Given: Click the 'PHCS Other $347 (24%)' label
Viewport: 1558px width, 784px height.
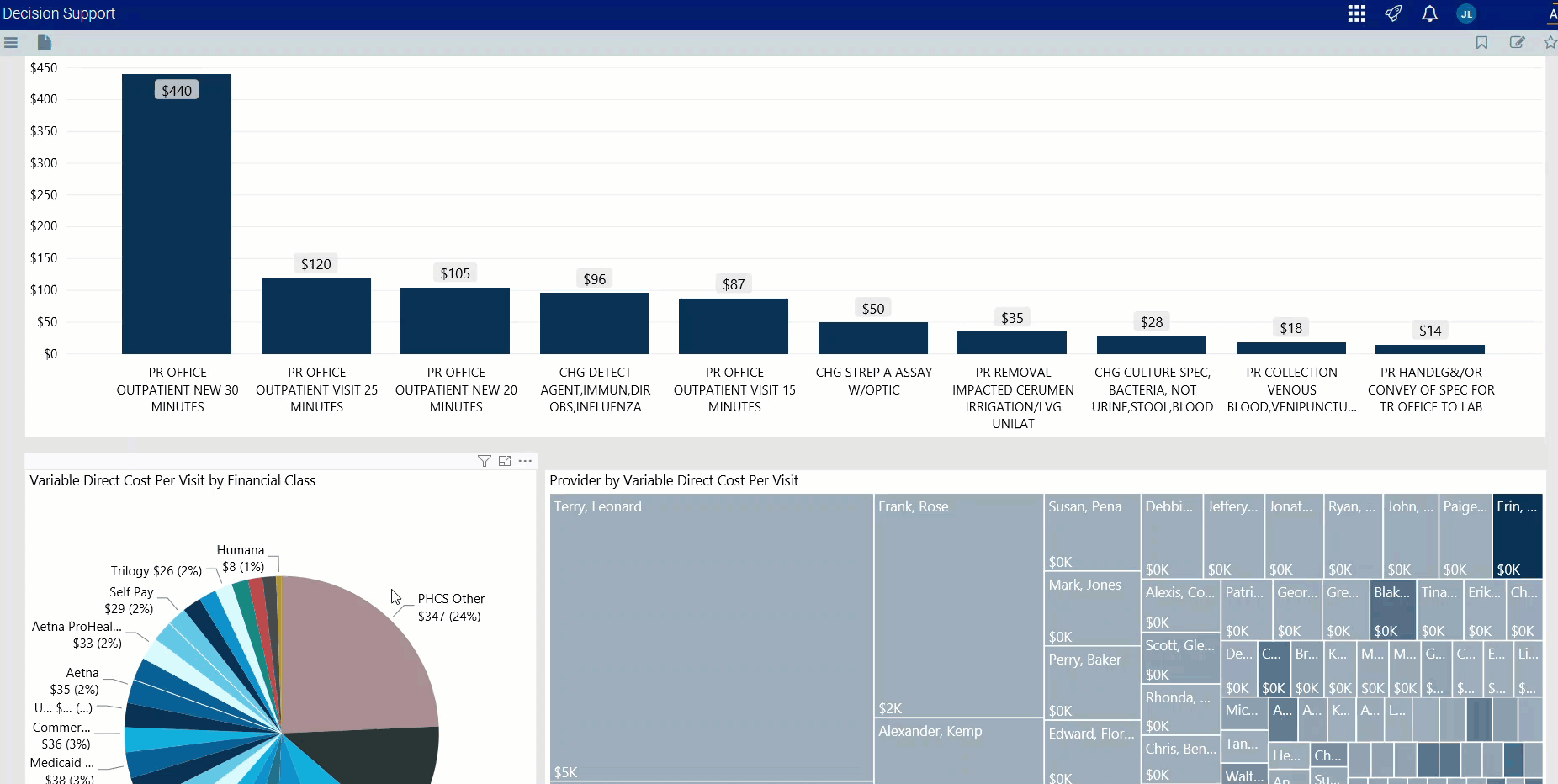Looking at the screenshot, I should pyautogui.click(x=451, y=607).
